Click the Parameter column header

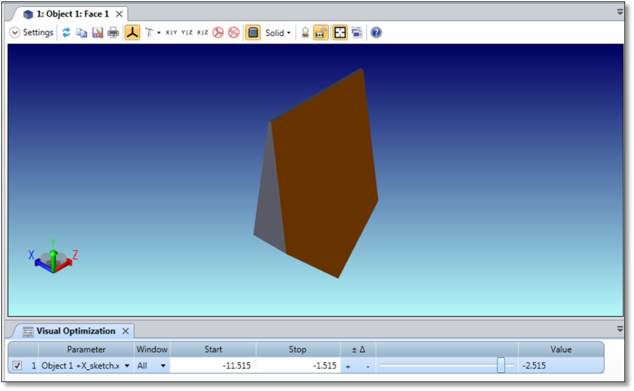pyautogui.click(x=86, y=349)
